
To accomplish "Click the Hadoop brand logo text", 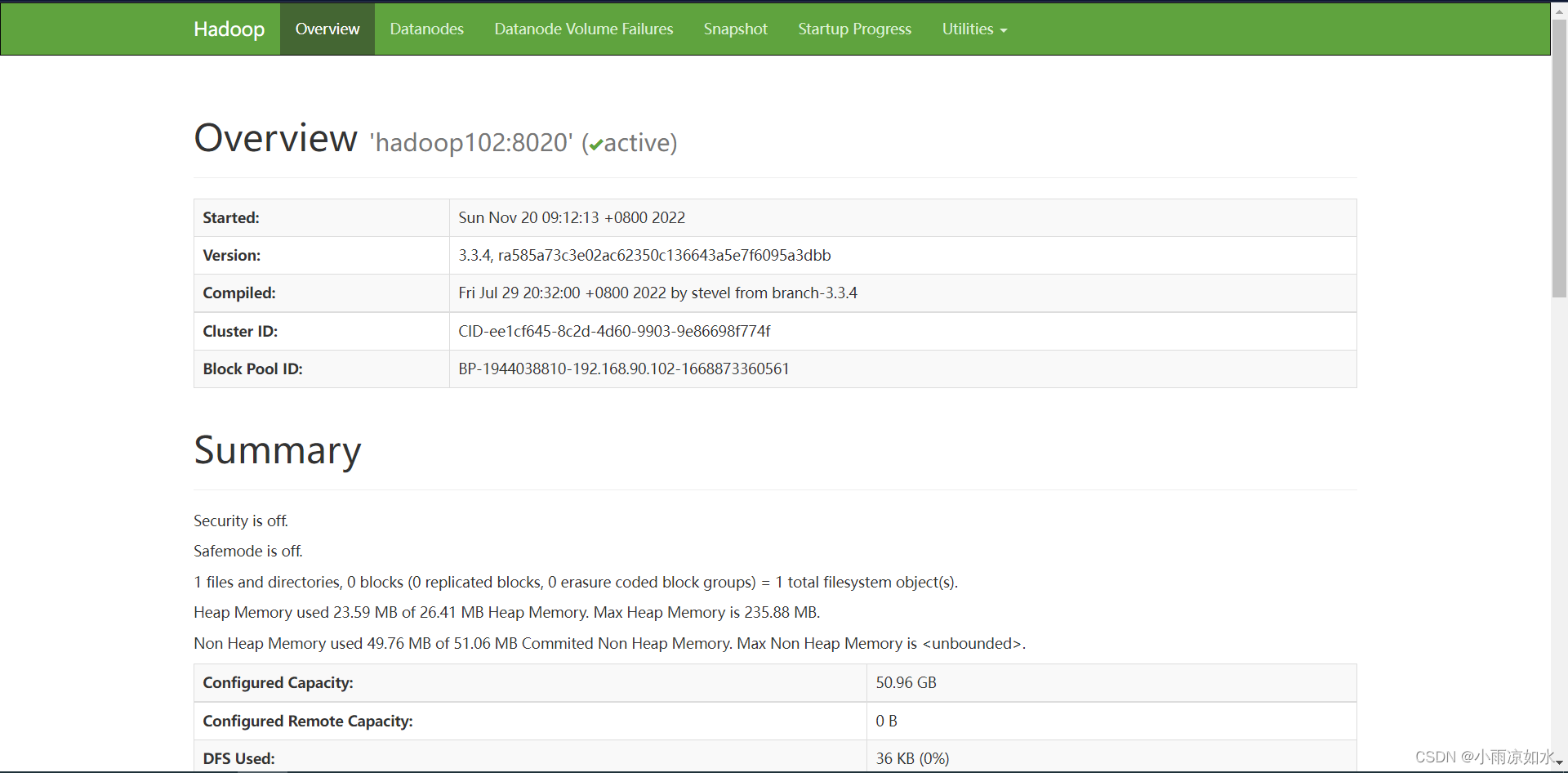I will (229, 29).
